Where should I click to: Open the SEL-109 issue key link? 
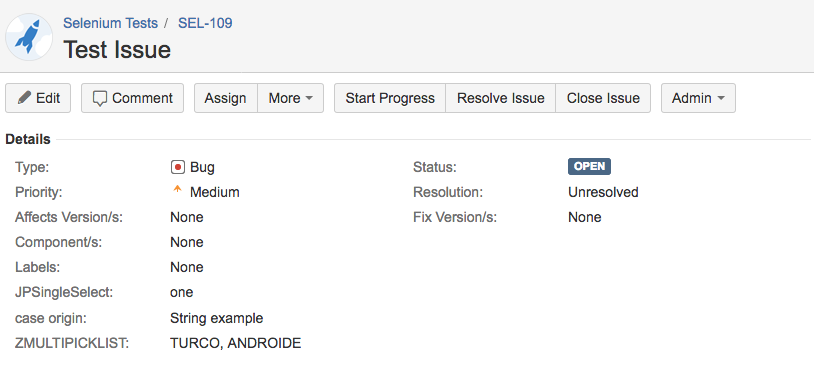(205, 23)
